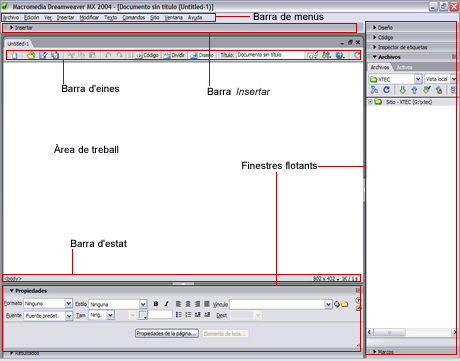Click the Undo arrow icon
Image resolution: width=460 pixels, height=361 pixels.
(108, 55)
